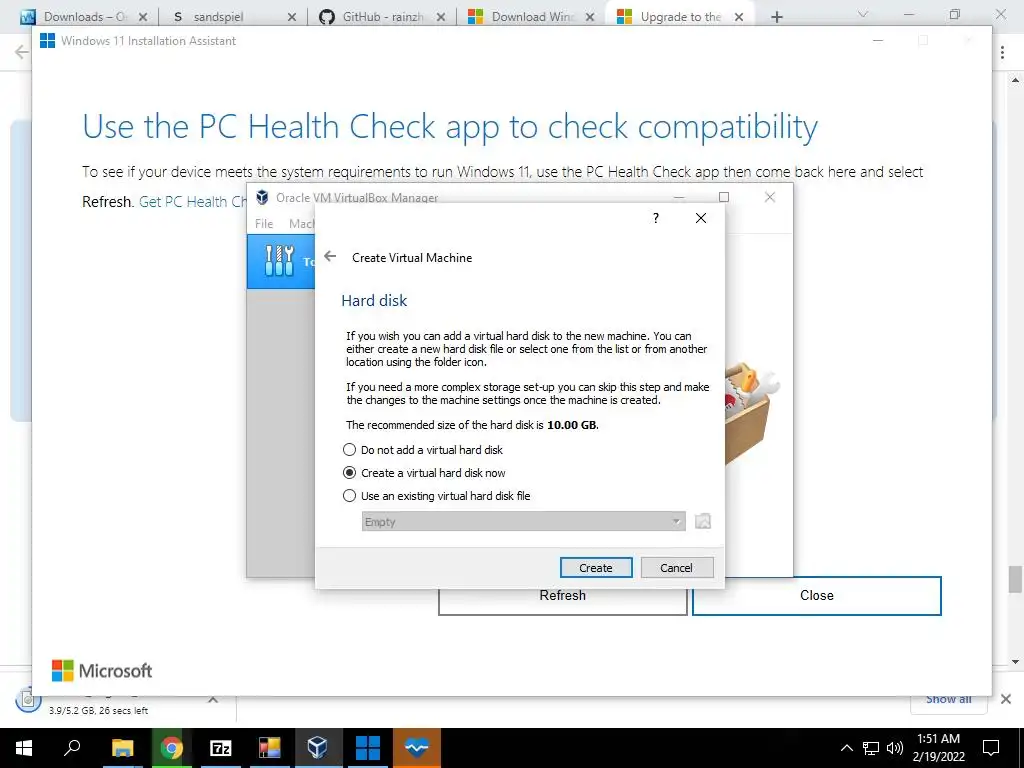Click the downloading file progress icon
Image resolution: width=1024 pixels, height=768 pixels.
click(28, 701)
